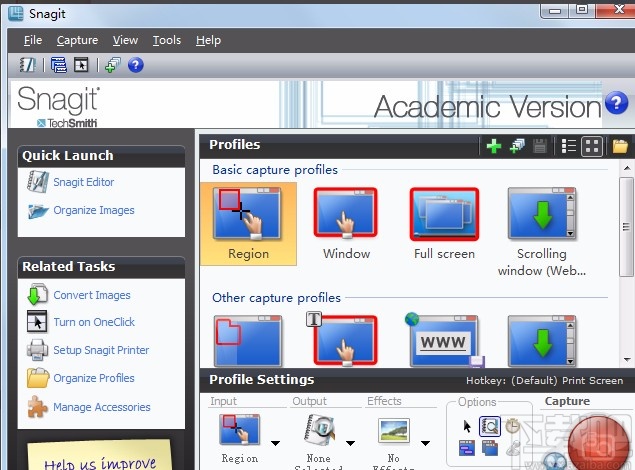Click the Turn on OneClick link
This screenshot has height=470, width=635.
point(94,322)
